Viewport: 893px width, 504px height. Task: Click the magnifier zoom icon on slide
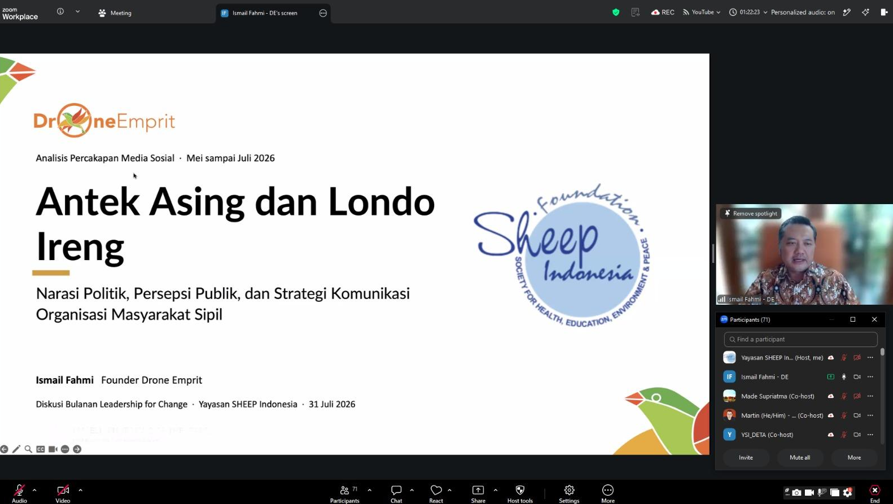(28, 449)
